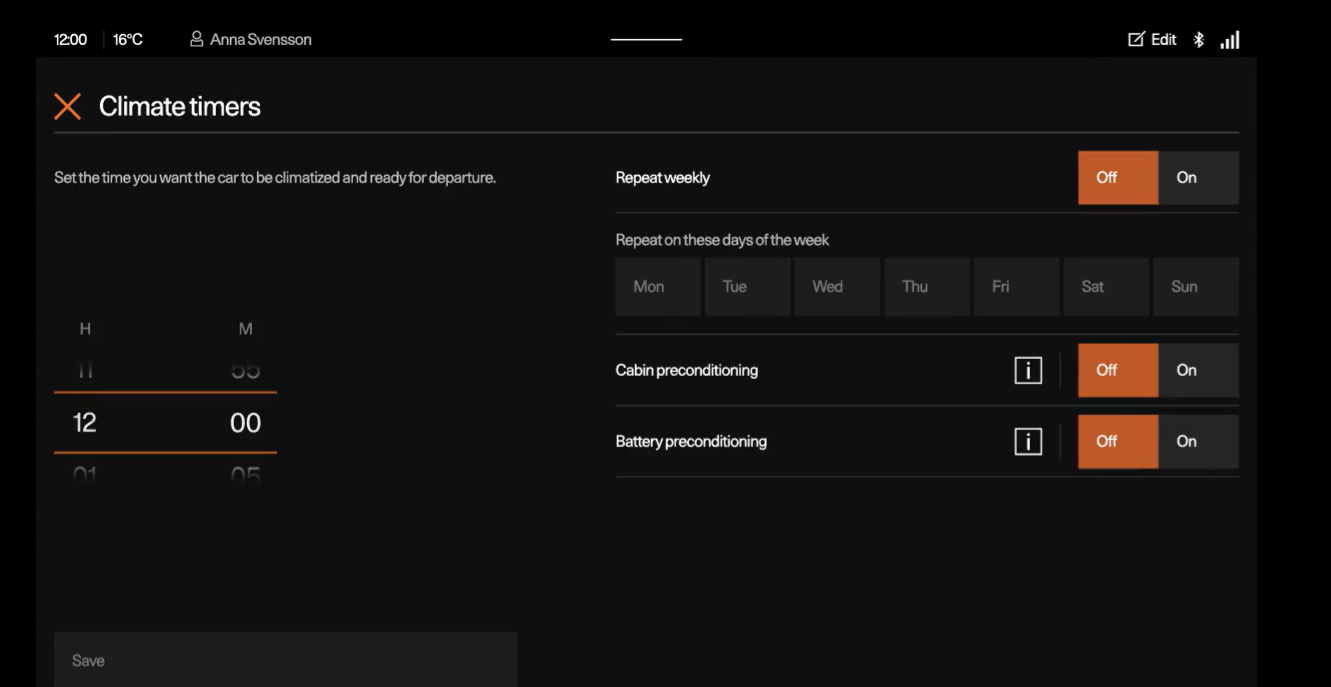The image size is (1331, 687).
Task: Close the Climate timers screen with the orange X
Action: point(67,107)
